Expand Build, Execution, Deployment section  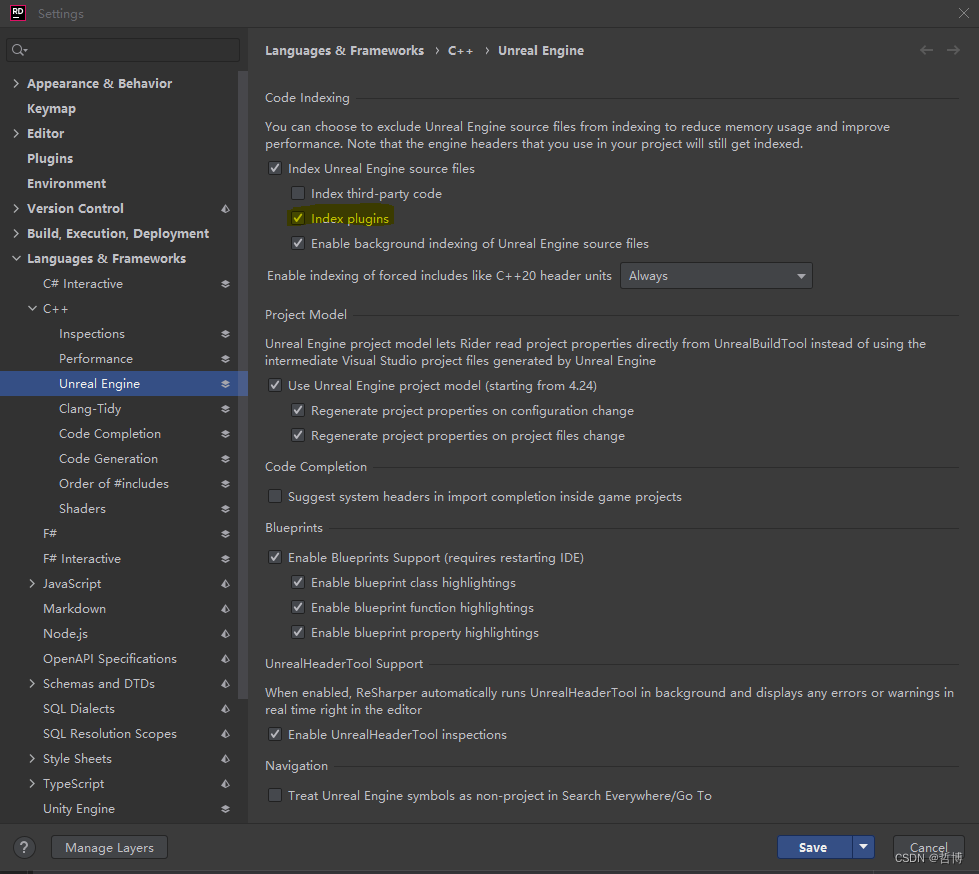click(x=16, y=233)
